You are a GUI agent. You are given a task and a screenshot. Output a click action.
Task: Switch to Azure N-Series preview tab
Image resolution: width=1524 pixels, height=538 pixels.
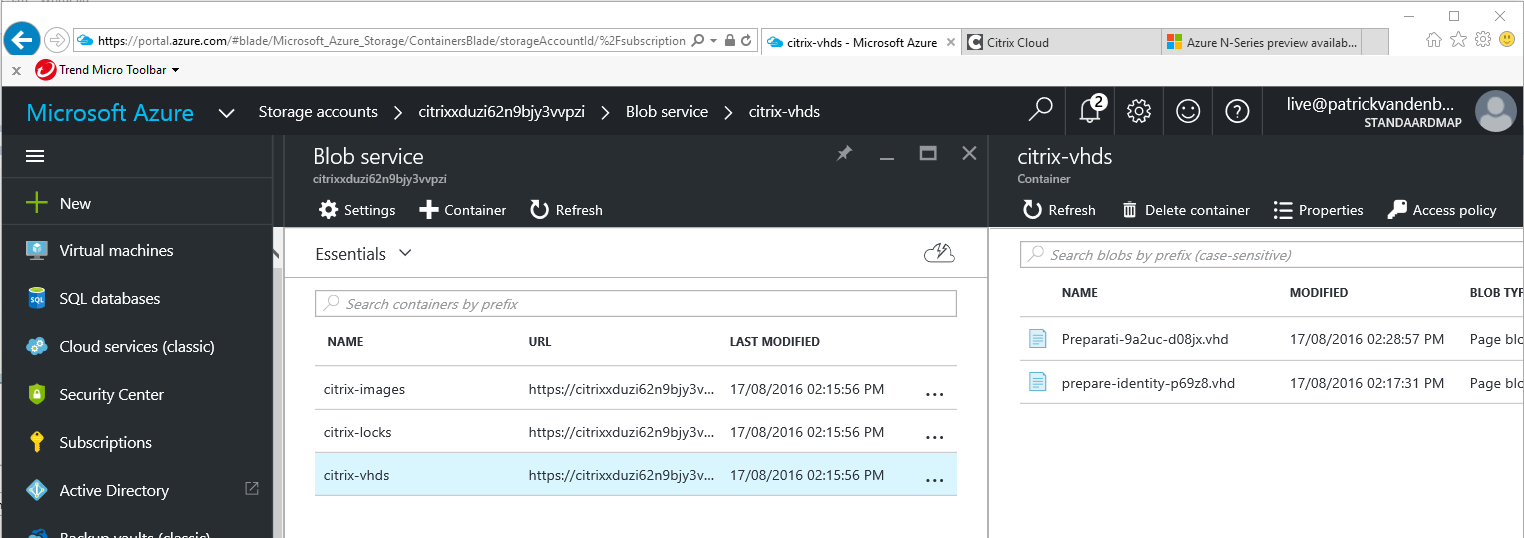click(1262, 42)
